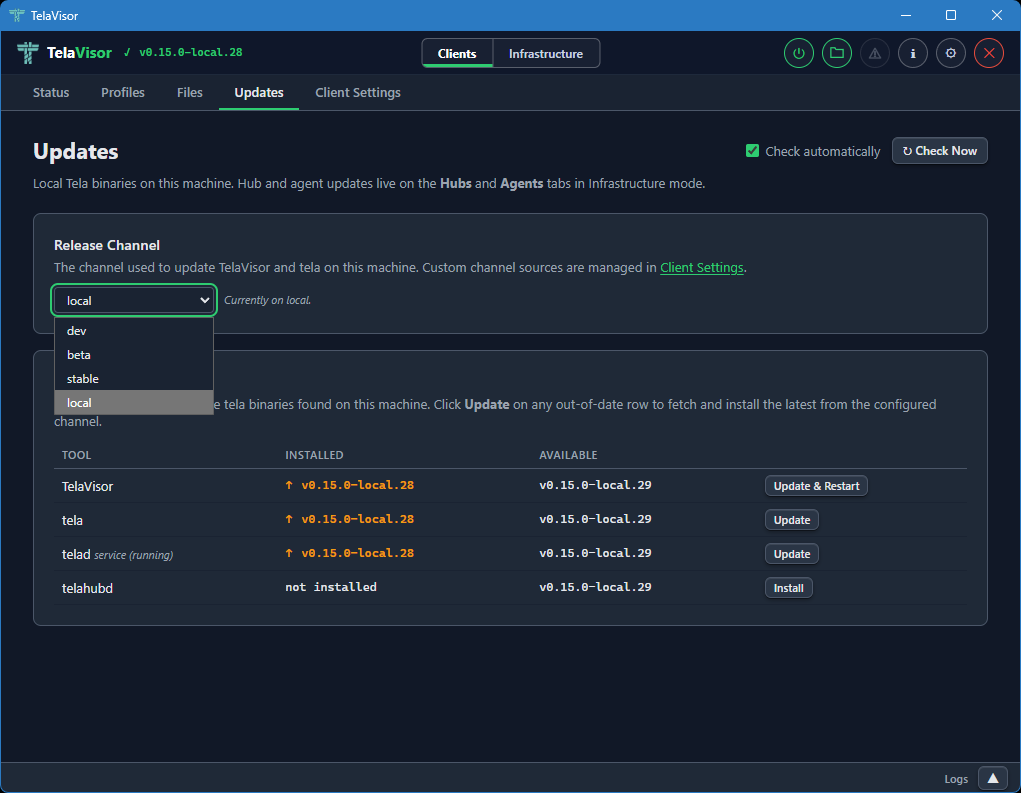Click the Check Now button
Viewport: 1021px width, 793px height.
[940, 150]
